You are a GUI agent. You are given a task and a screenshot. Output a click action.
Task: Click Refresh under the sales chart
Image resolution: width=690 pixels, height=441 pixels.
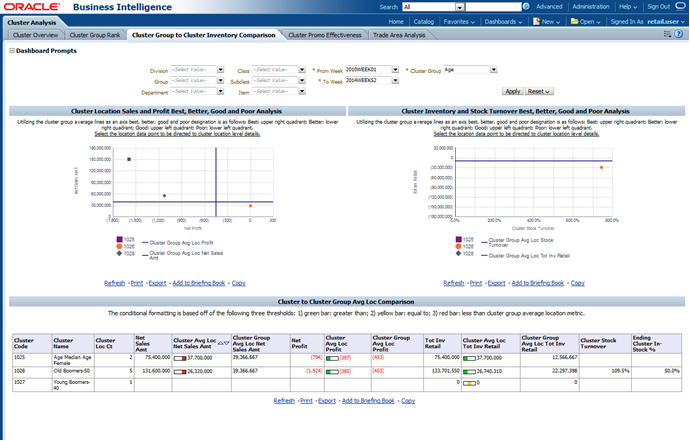click(114, 283)
